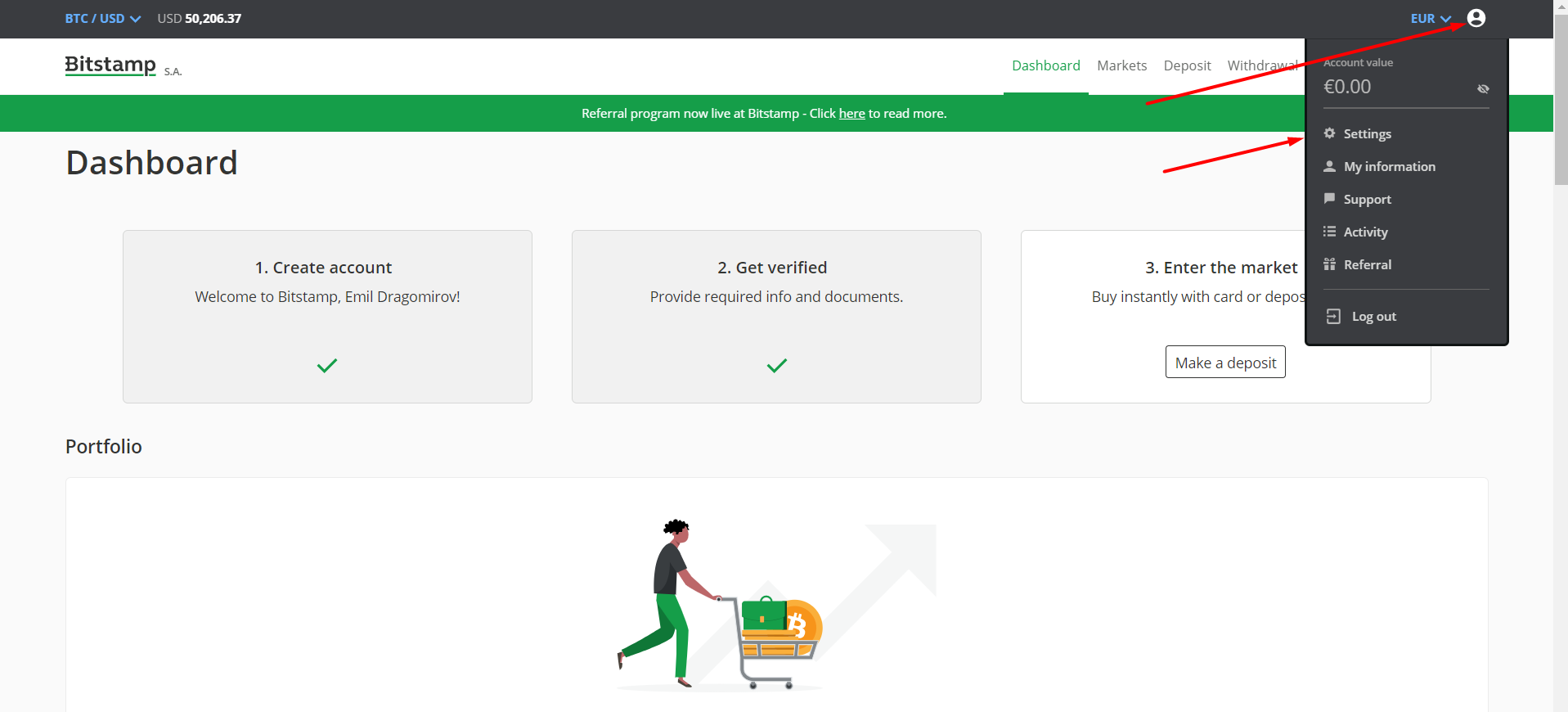The image size is (1568, 712).
Task: Open the BTC / USD pair dropdown
Action: pos(103,18)
